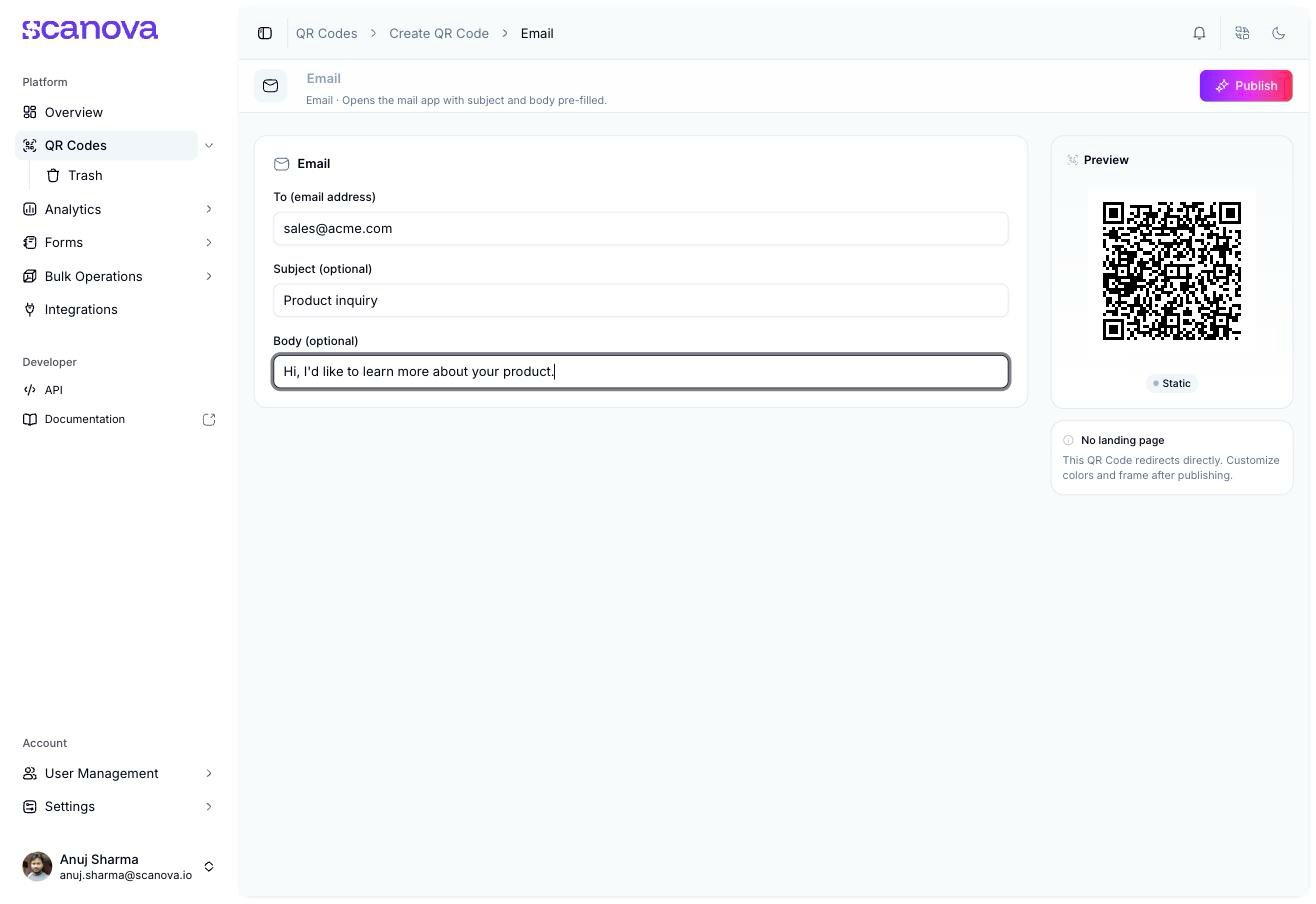The height and width of the screenshot is (904, 1316).
Task: Click the Scanova logo
Action: pos(90,30)
